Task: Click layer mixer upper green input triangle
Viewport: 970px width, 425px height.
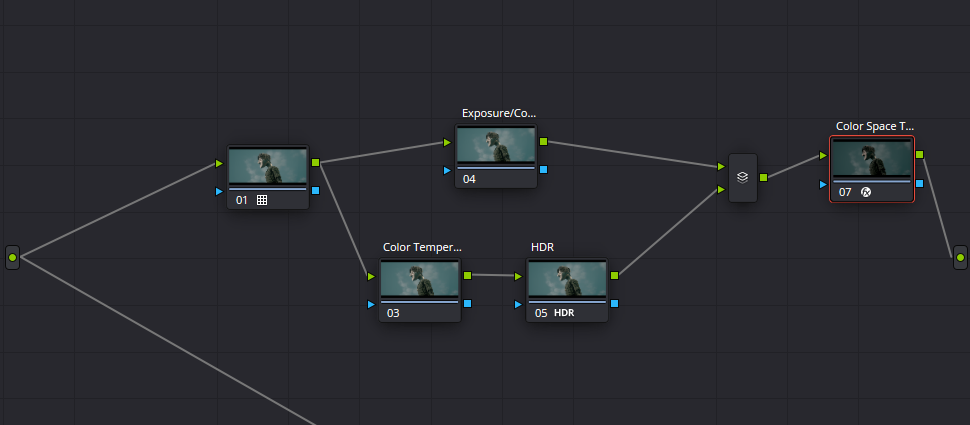Action: [x=721, y=166]
